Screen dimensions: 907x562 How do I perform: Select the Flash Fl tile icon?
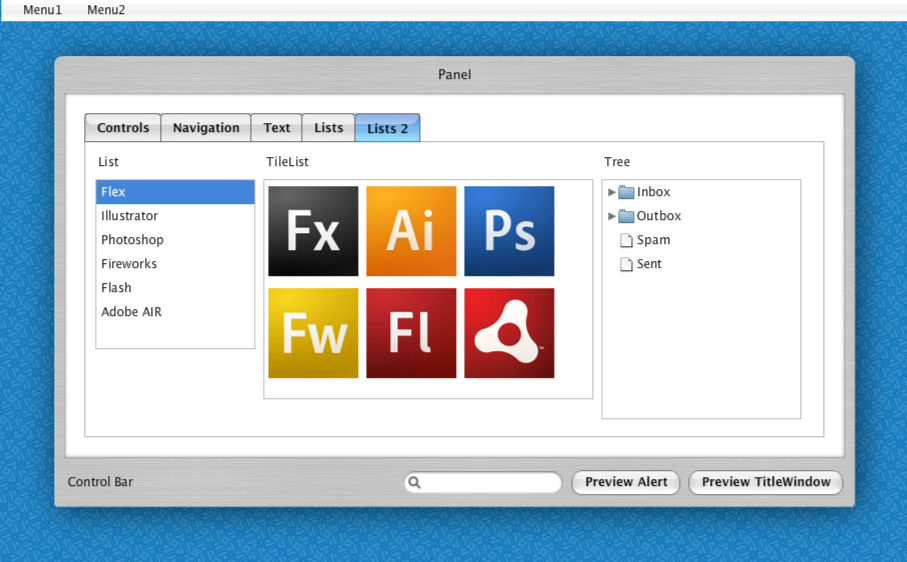tap(411, 333)
